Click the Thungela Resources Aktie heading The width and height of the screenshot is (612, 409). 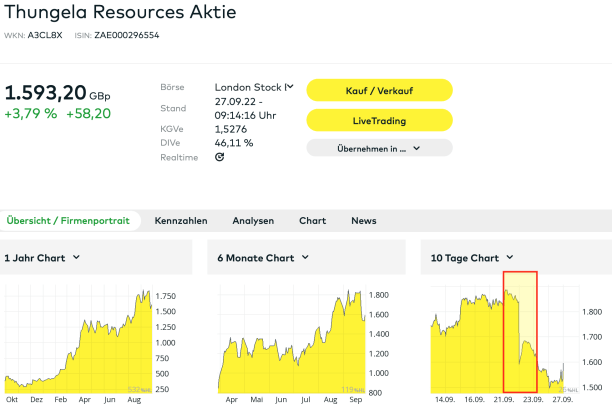click(120, 12)
